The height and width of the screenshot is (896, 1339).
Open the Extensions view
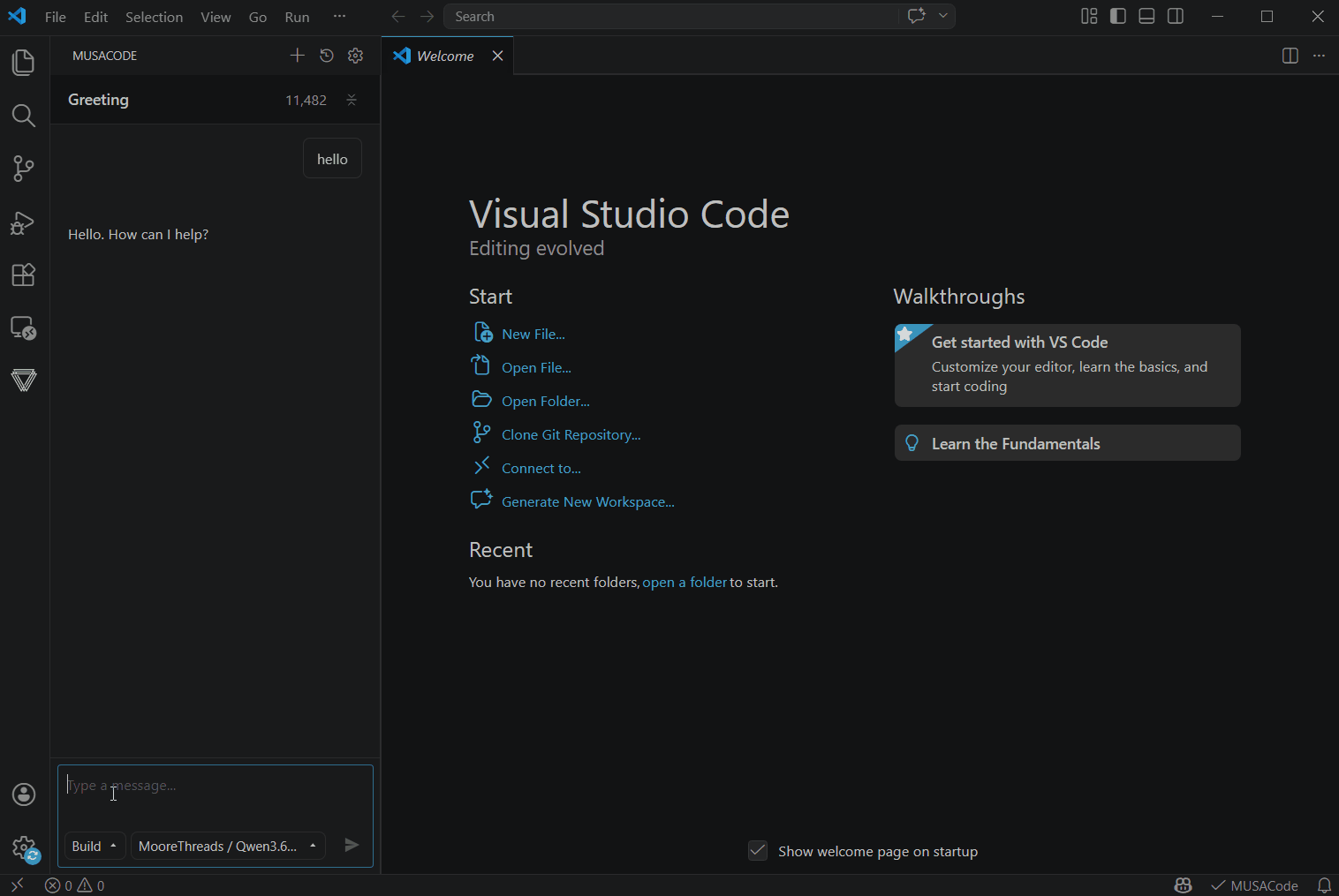[24, 275]
